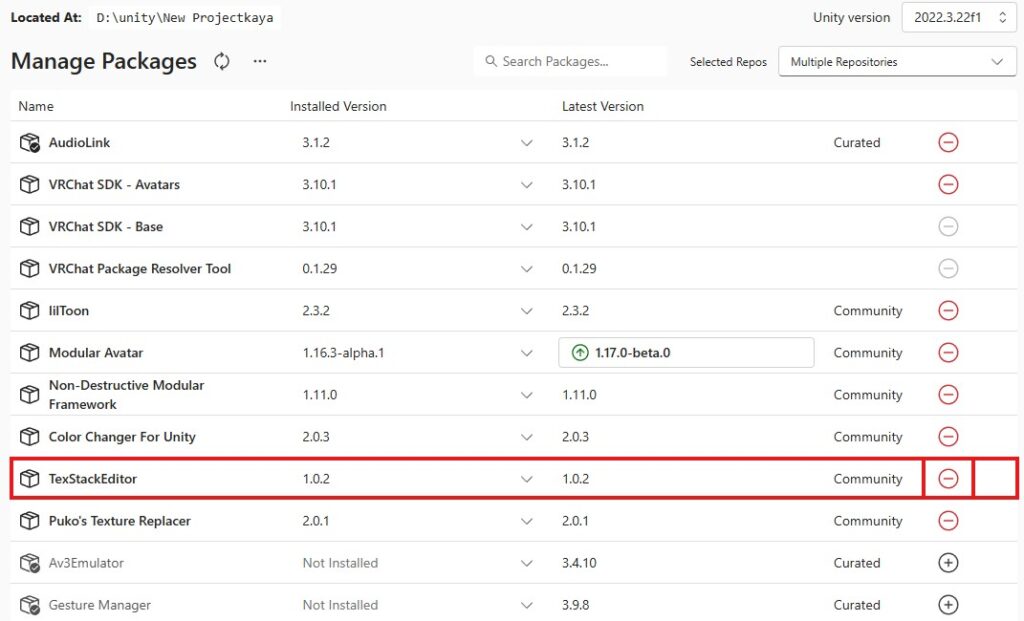Image resolution: width=1024 pixels, height=621 pixels.
Task: Upgrade Modular Avatar to 1.17.0-beta.0
Action: 686,353
